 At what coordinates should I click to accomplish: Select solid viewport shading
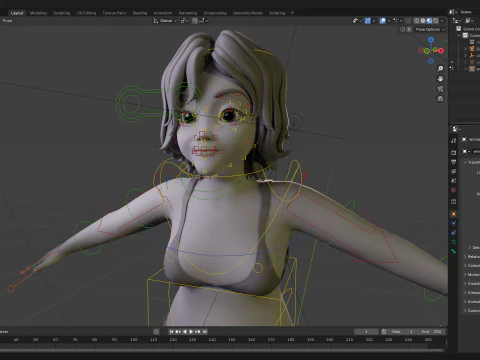pyautogui.click(x=423, y=21)
